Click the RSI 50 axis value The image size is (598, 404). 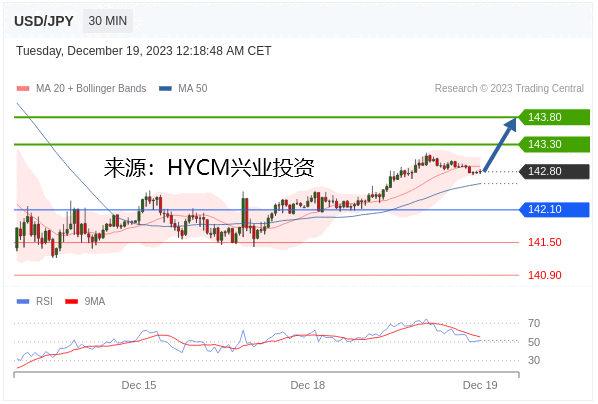(534, 342)
